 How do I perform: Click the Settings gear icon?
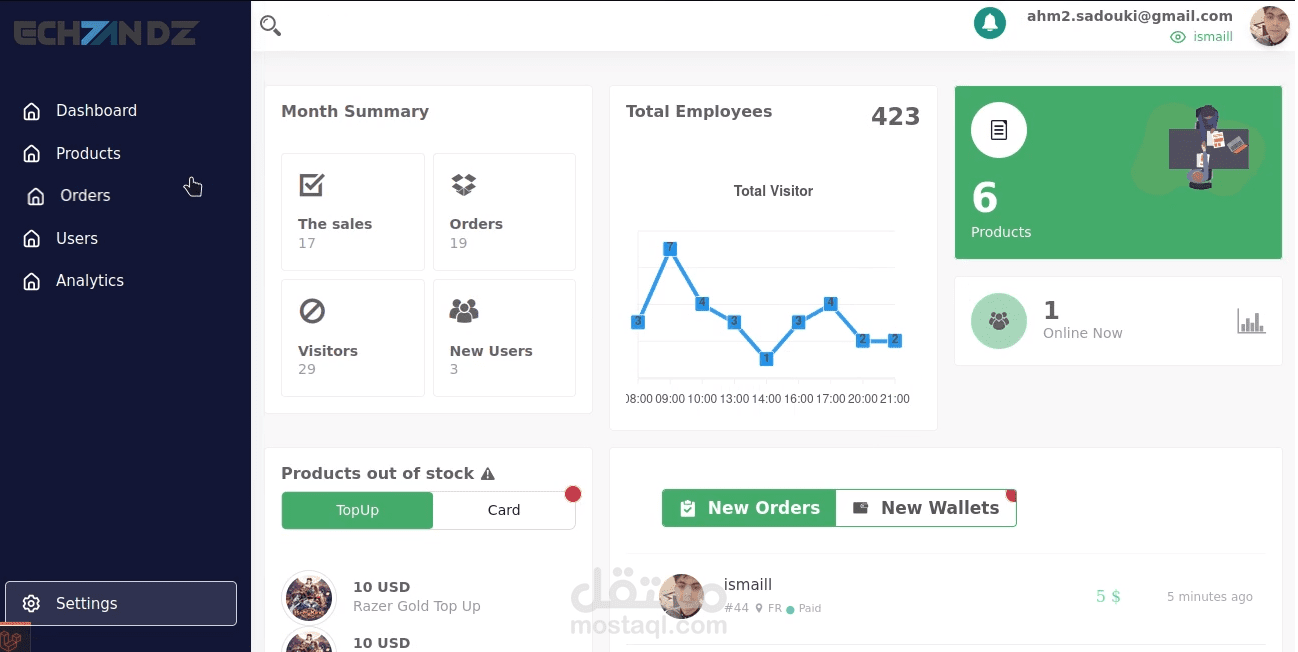(31, 603)
